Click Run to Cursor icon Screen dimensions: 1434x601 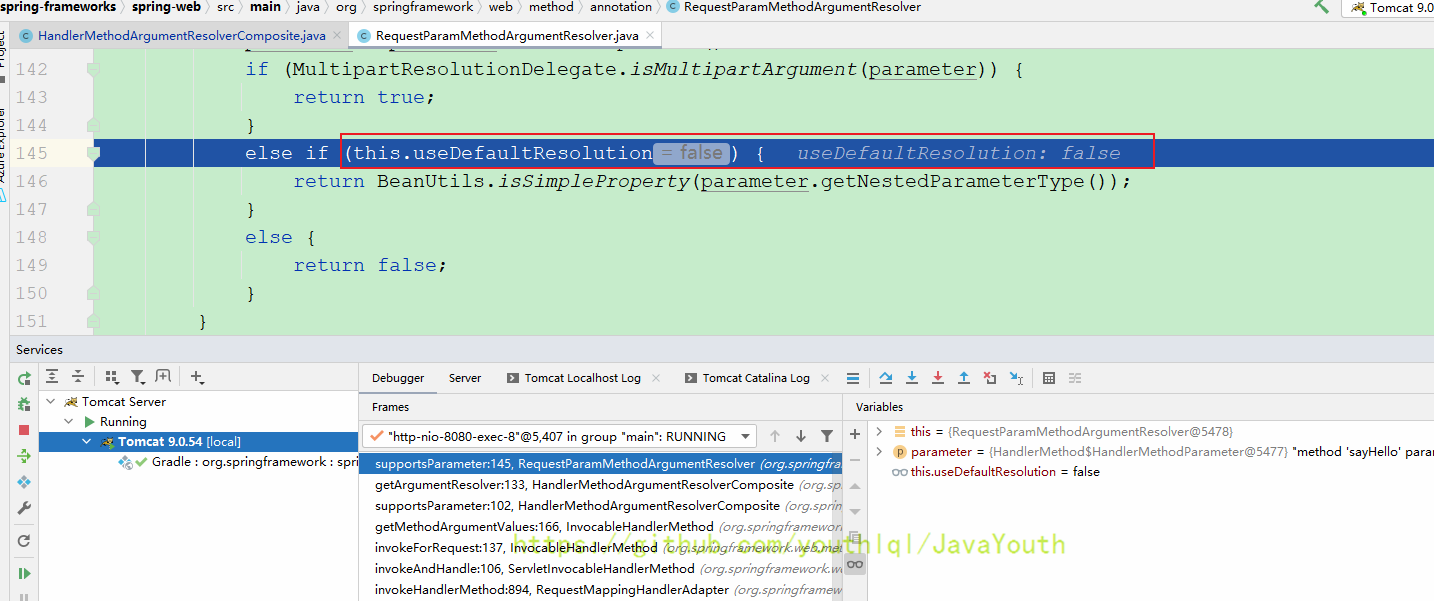click(x=1016, y=378)
